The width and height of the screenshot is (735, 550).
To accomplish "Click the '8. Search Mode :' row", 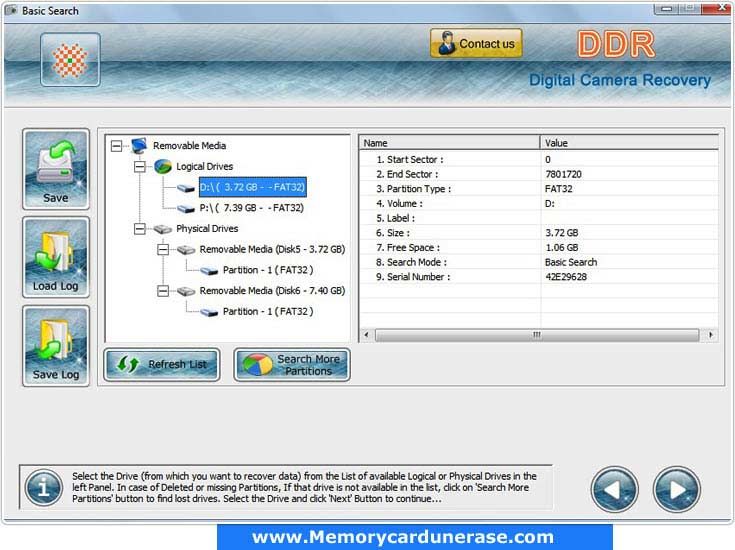I will click(x=539, y=262).
